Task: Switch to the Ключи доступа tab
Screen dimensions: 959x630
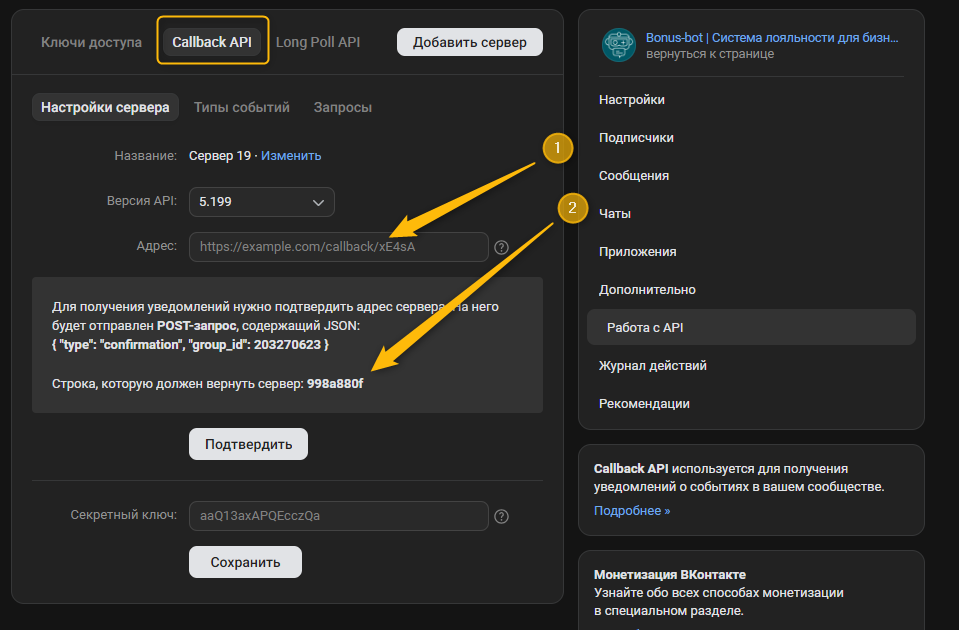Action: pos(90,42)
